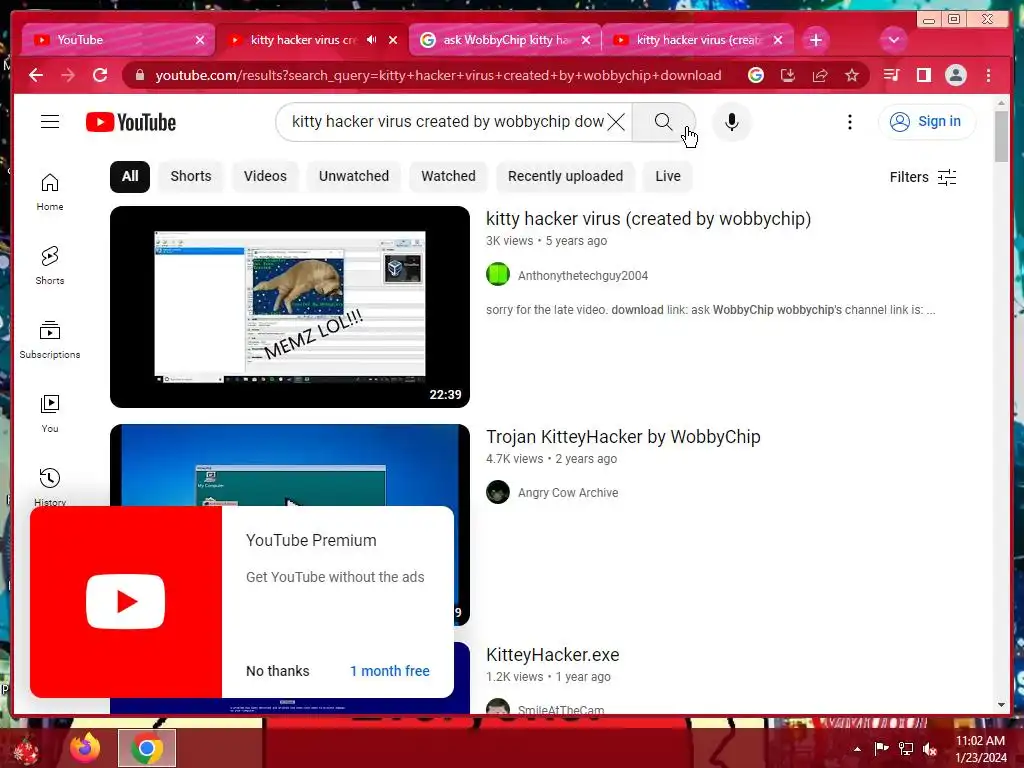Click the search query input field
The image size is (1024, 768).
(x=447, y=121)
